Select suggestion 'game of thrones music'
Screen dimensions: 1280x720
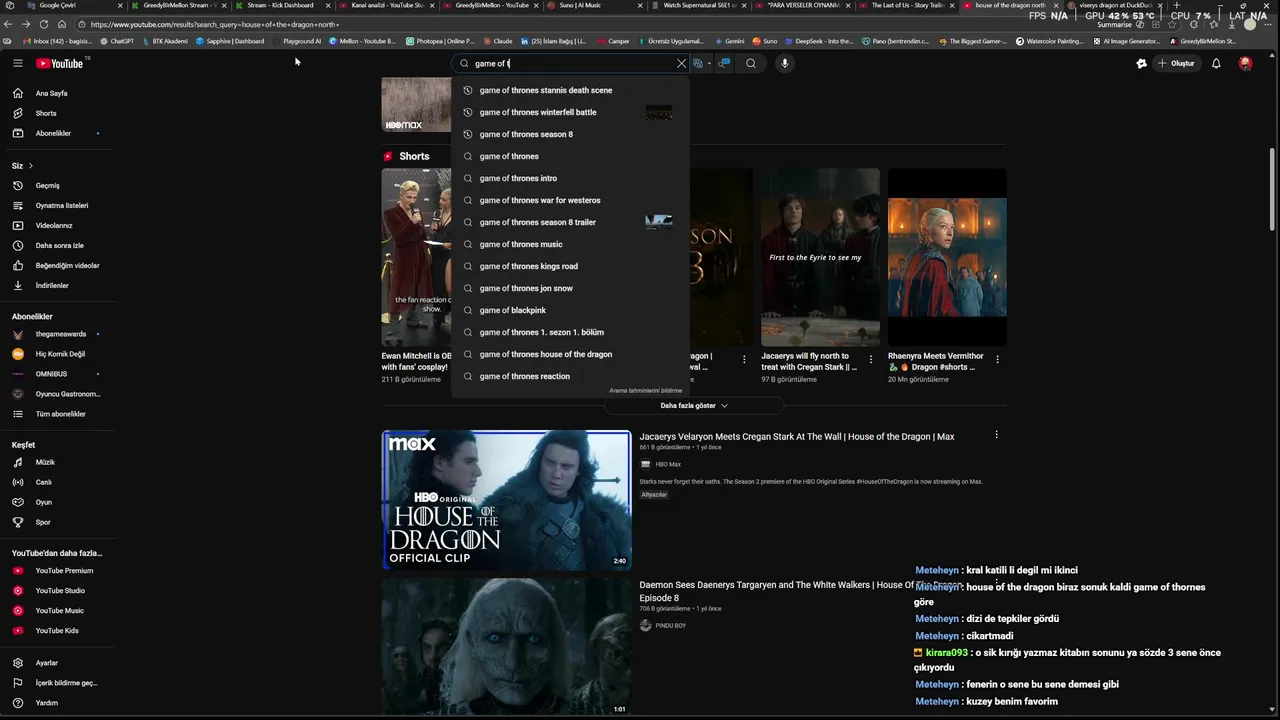click(570, 244)
